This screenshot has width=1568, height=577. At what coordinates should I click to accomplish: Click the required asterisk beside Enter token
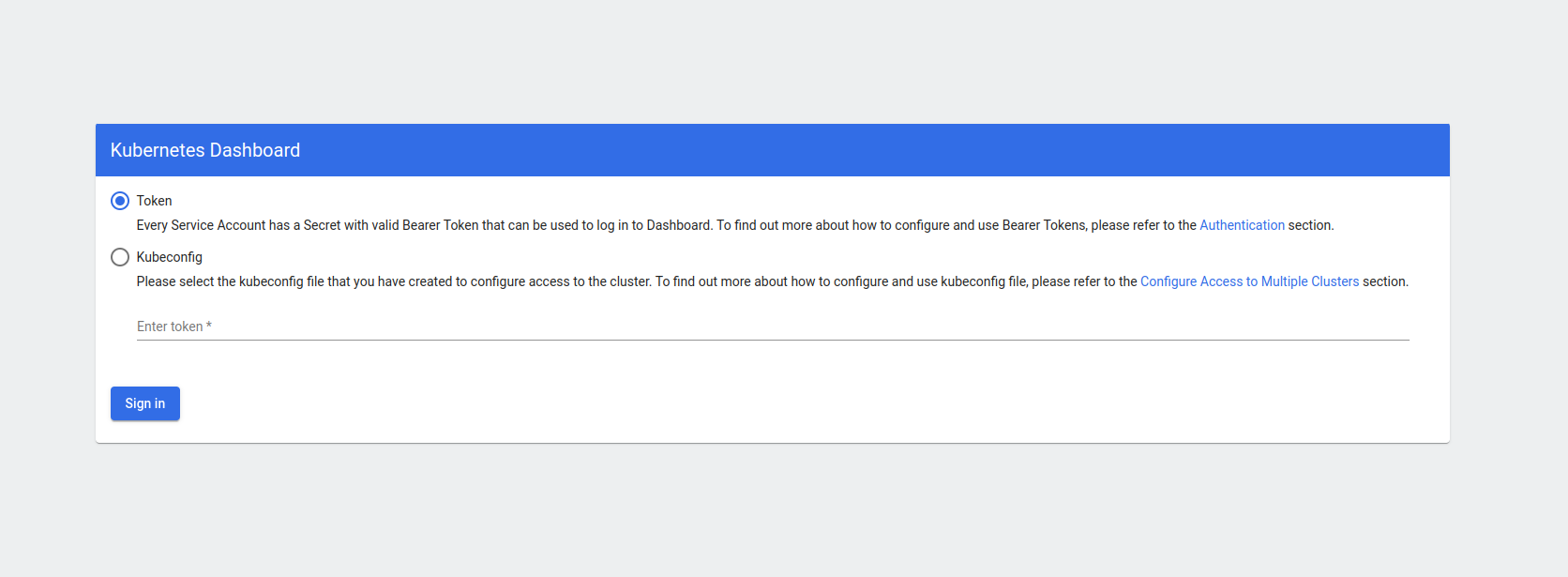[209, 326]
